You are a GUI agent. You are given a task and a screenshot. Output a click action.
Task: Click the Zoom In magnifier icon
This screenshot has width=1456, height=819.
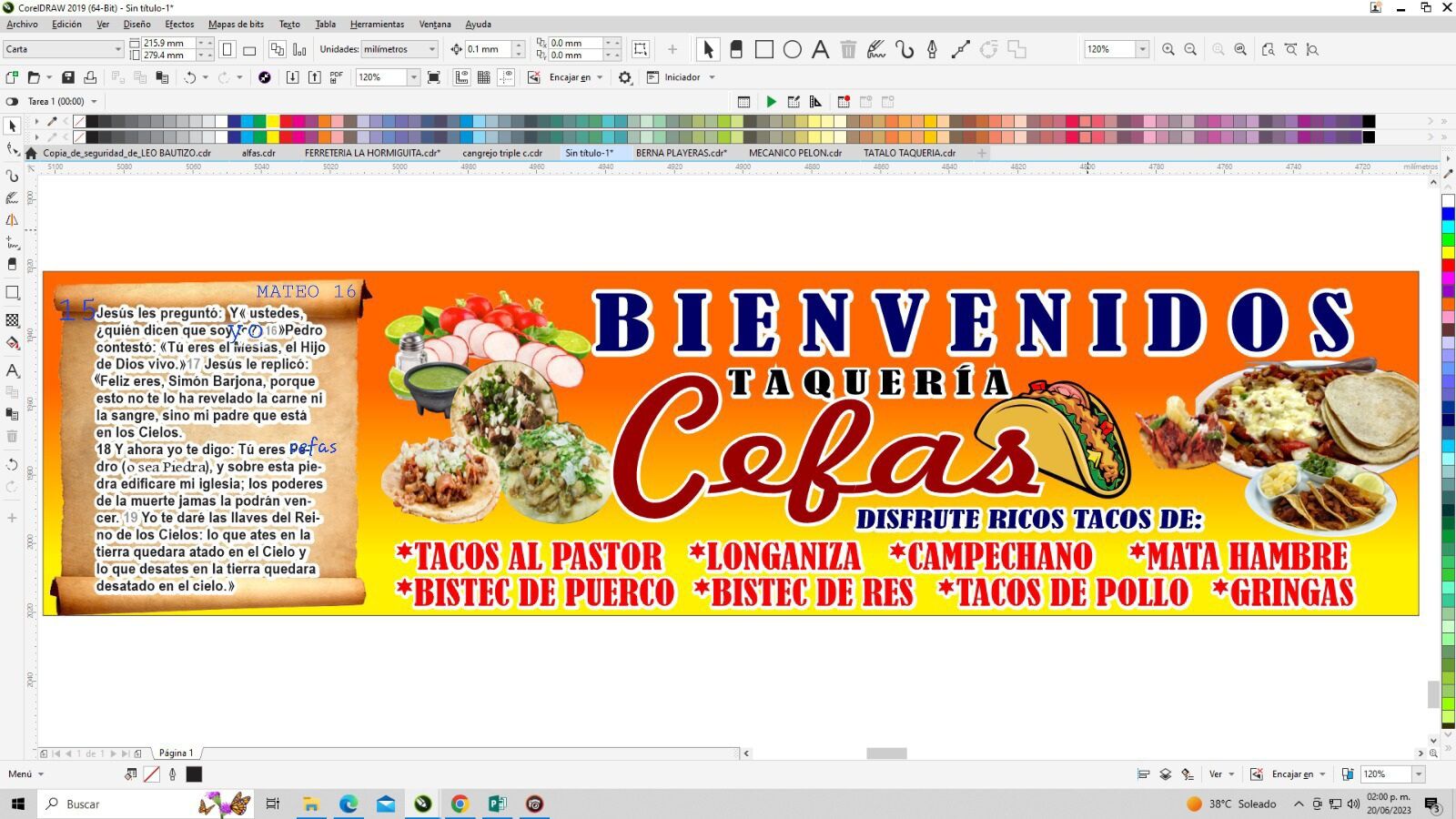1168,49
